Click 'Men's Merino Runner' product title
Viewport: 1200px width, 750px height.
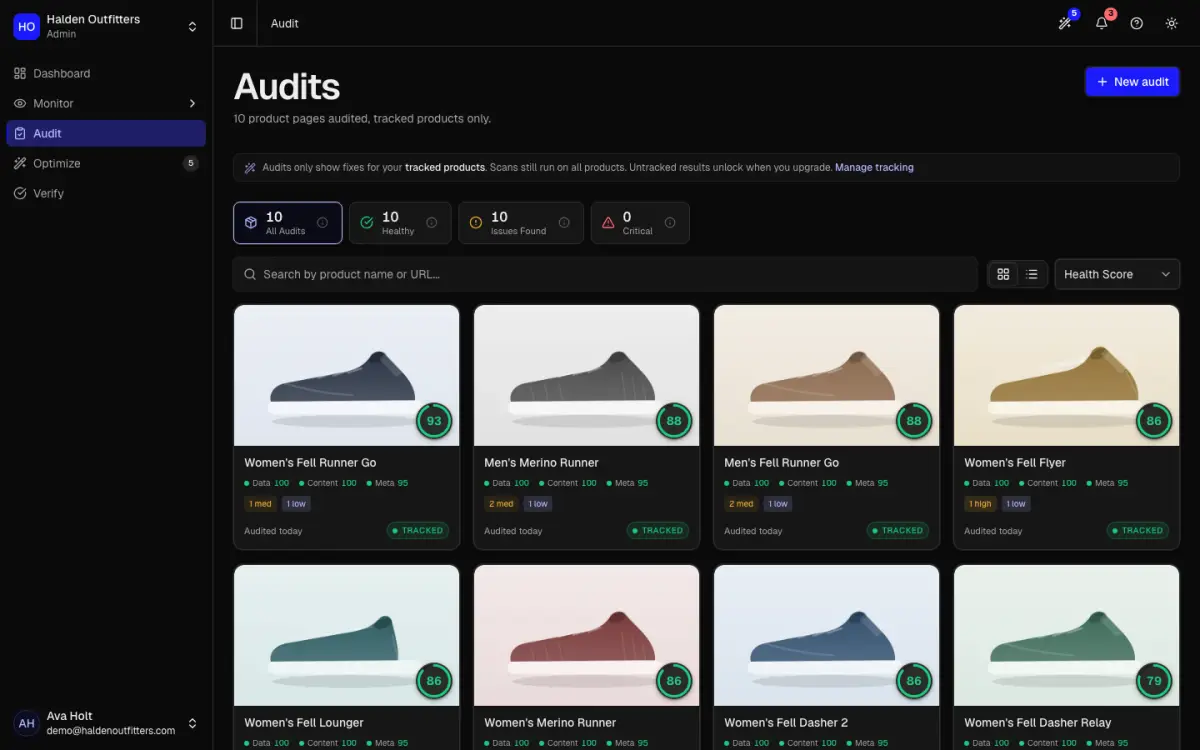(x=541, y=462)
